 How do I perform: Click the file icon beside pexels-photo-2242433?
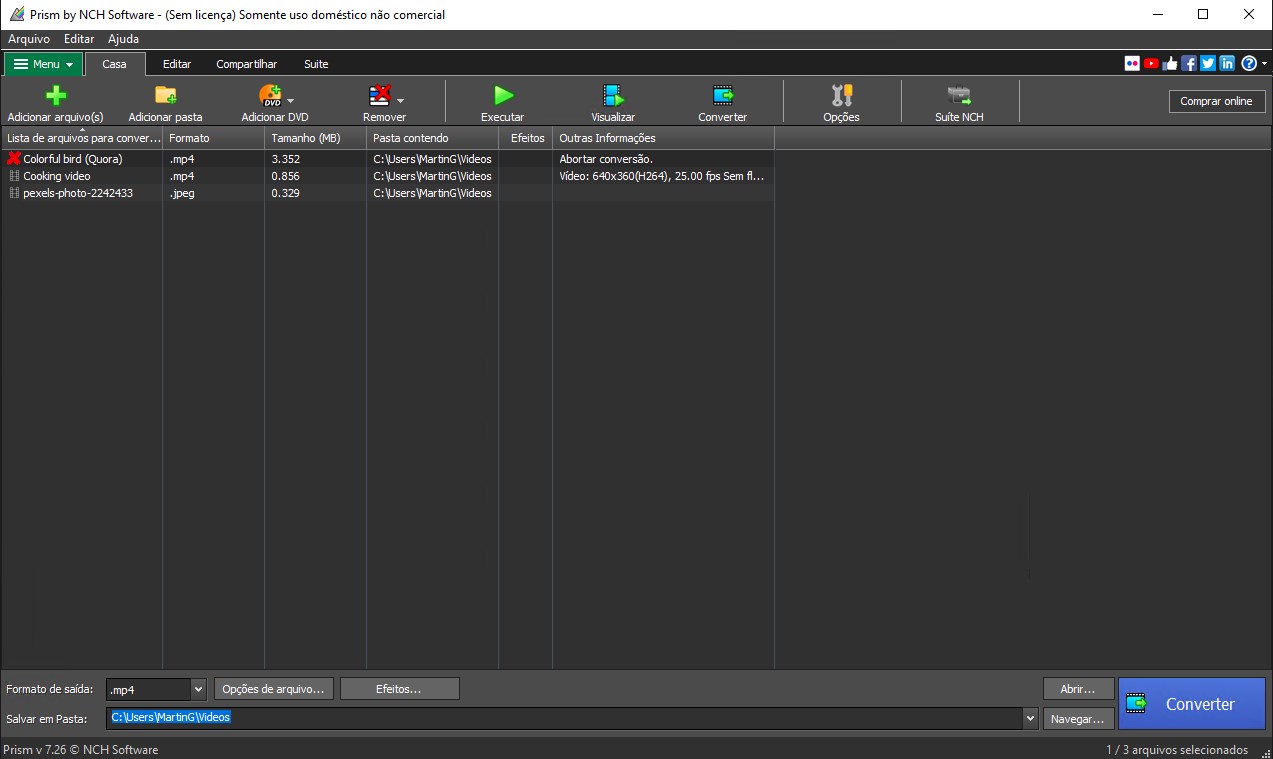(x=14, y=193)
